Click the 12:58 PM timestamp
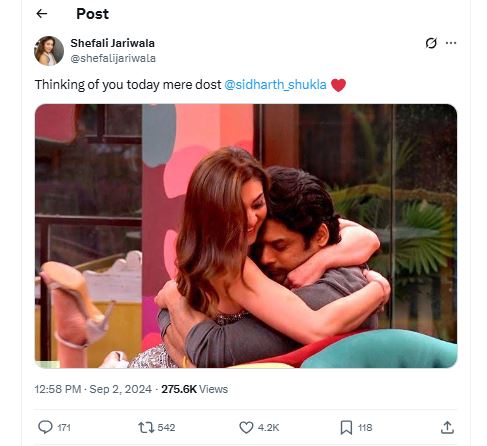487x446 pixels. 58,389
